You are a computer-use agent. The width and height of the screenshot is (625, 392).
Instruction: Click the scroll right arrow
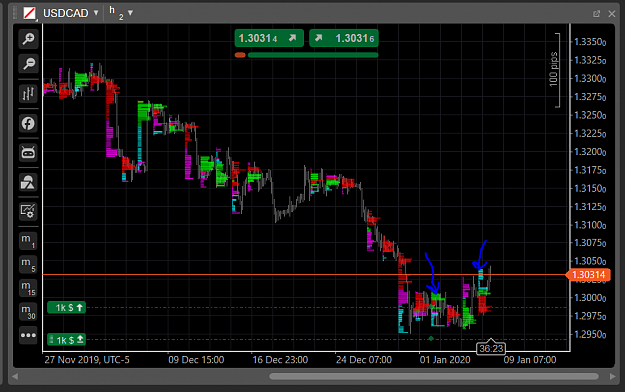tap(613, 376)
